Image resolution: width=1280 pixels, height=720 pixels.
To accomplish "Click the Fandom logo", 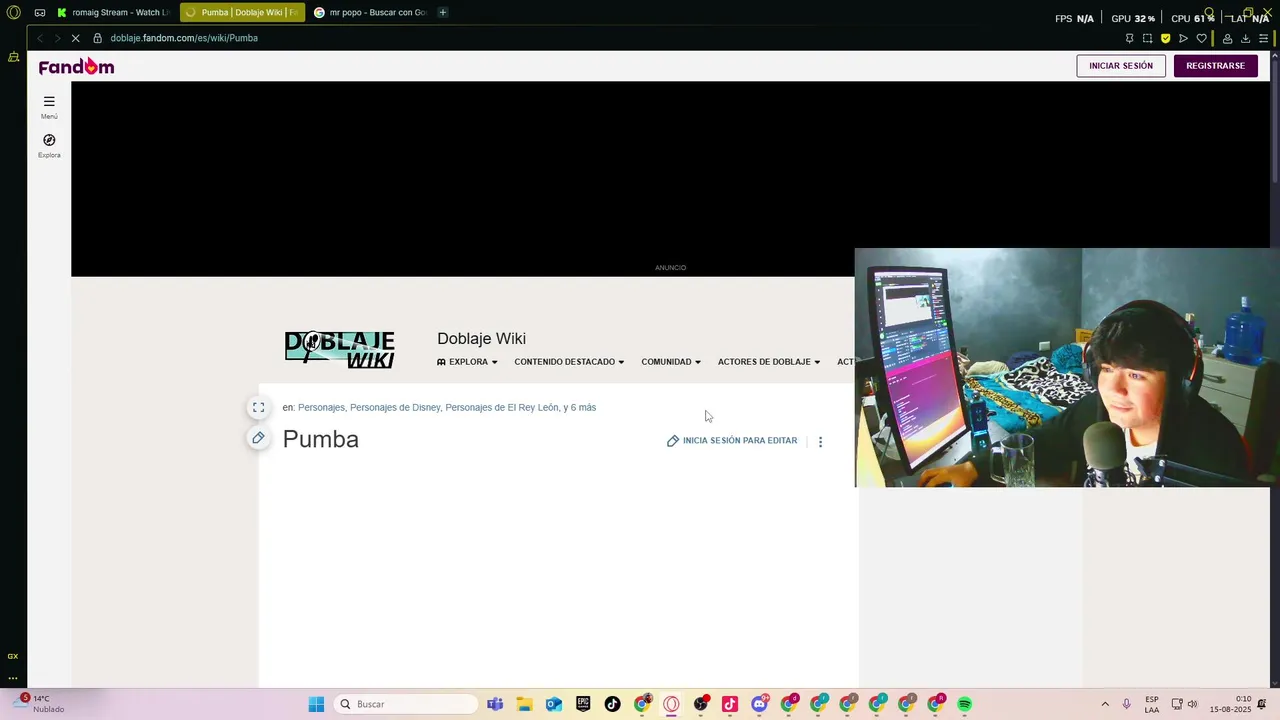I will pos(76,66).
